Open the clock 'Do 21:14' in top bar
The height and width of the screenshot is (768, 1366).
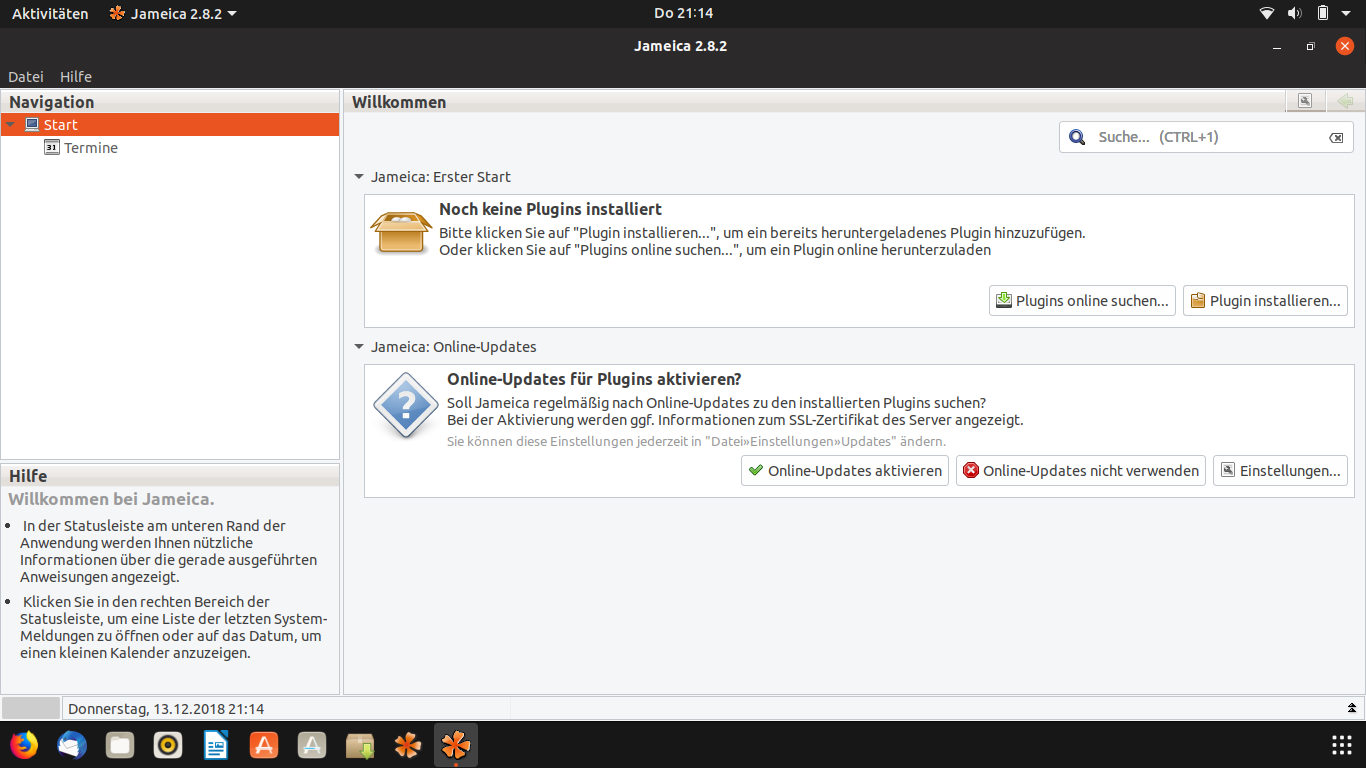[683, 13]
